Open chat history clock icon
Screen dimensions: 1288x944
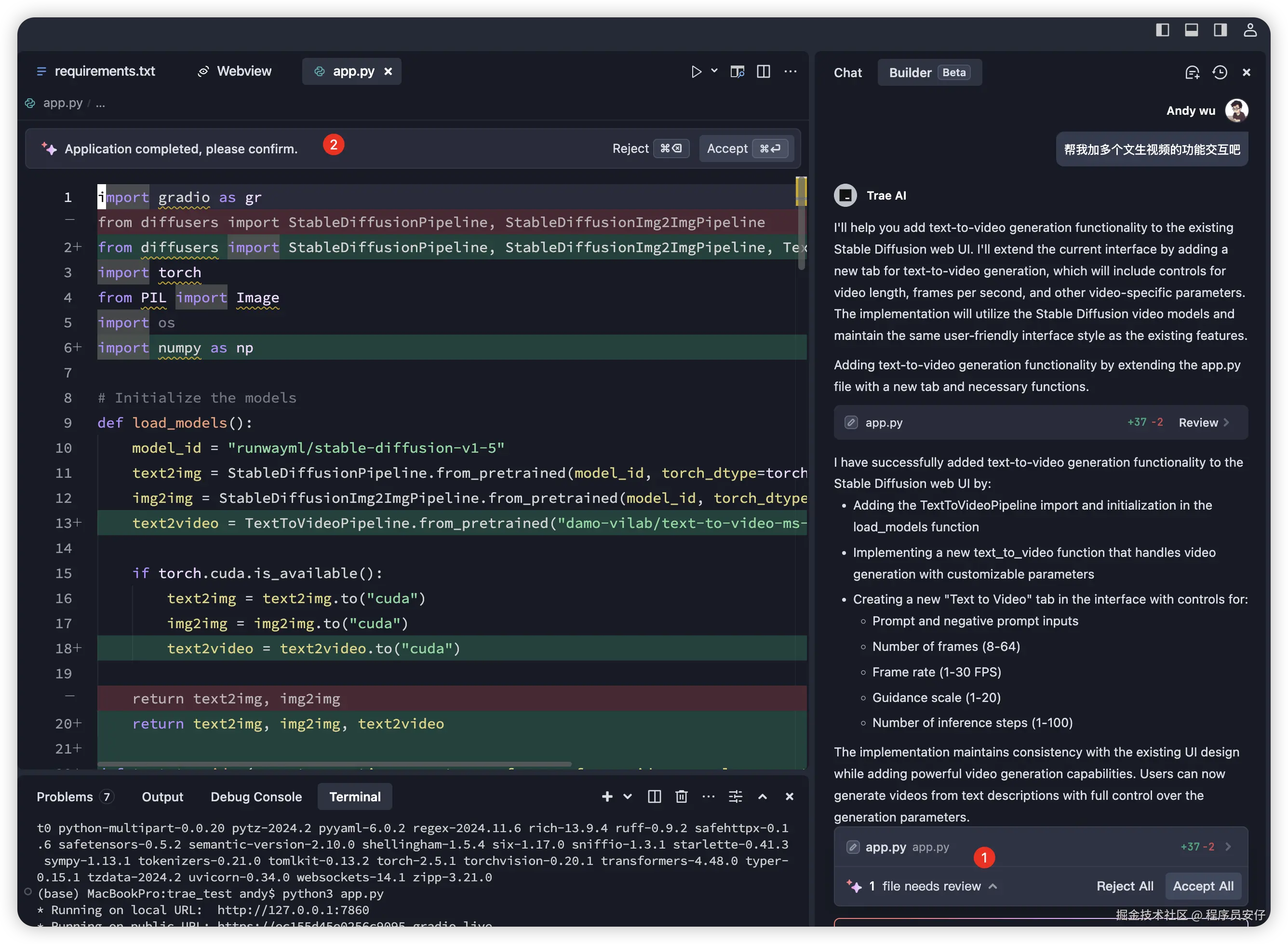tap(1220, 73)
